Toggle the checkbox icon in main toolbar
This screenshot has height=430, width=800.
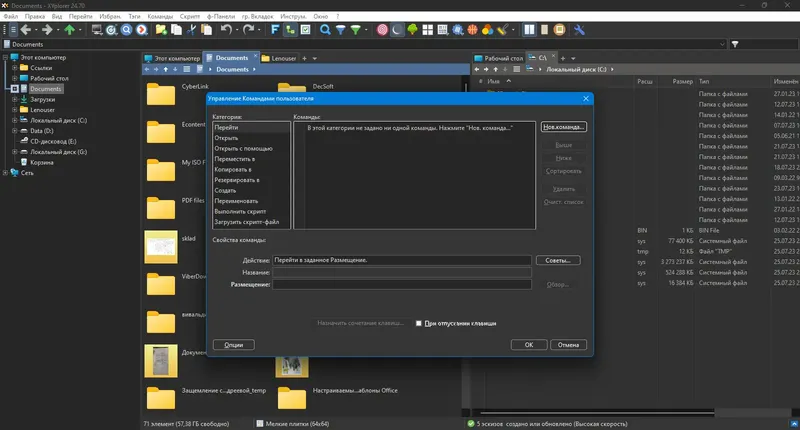tap(305, 30)
